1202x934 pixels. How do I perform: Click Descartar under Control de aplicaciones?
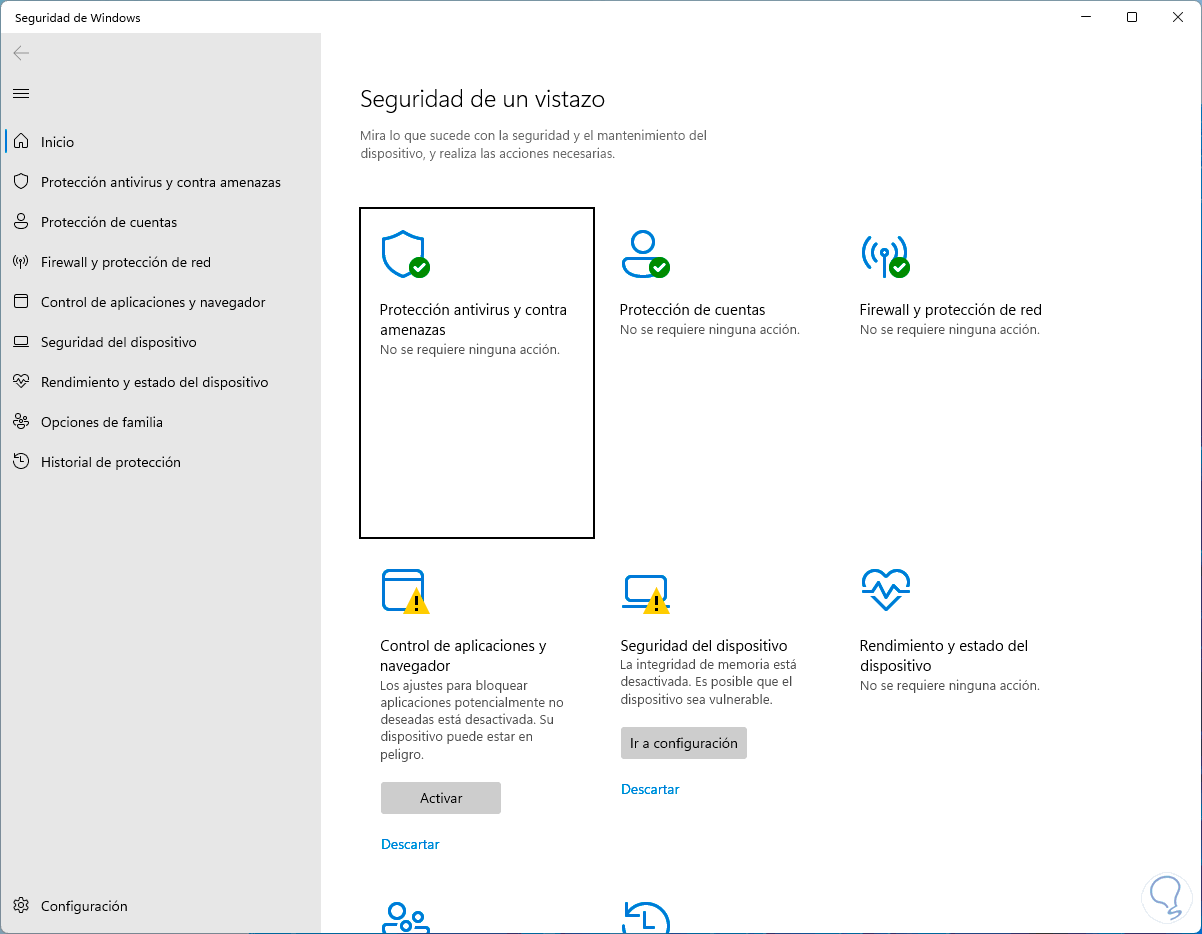410,844
